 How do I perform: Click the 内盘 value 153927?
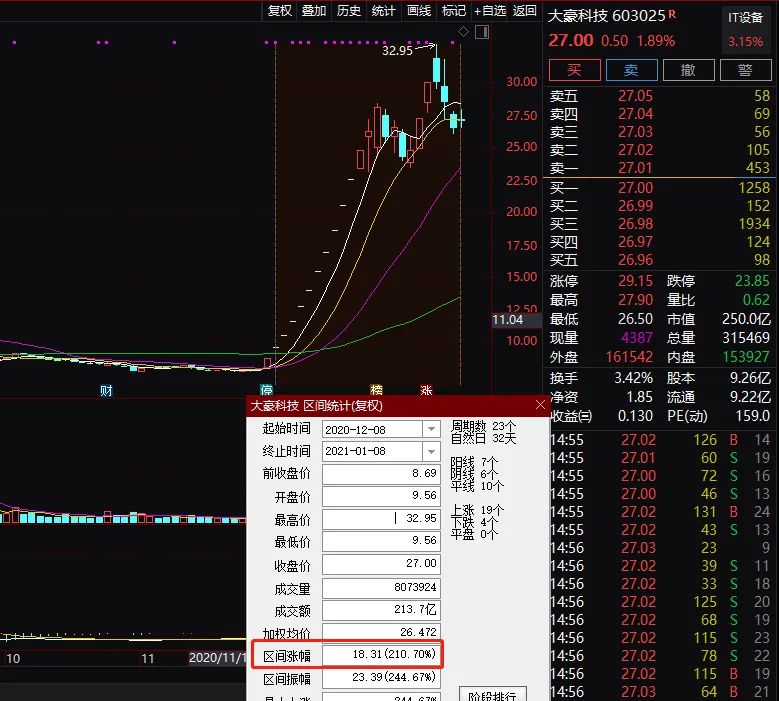[746, 357]
